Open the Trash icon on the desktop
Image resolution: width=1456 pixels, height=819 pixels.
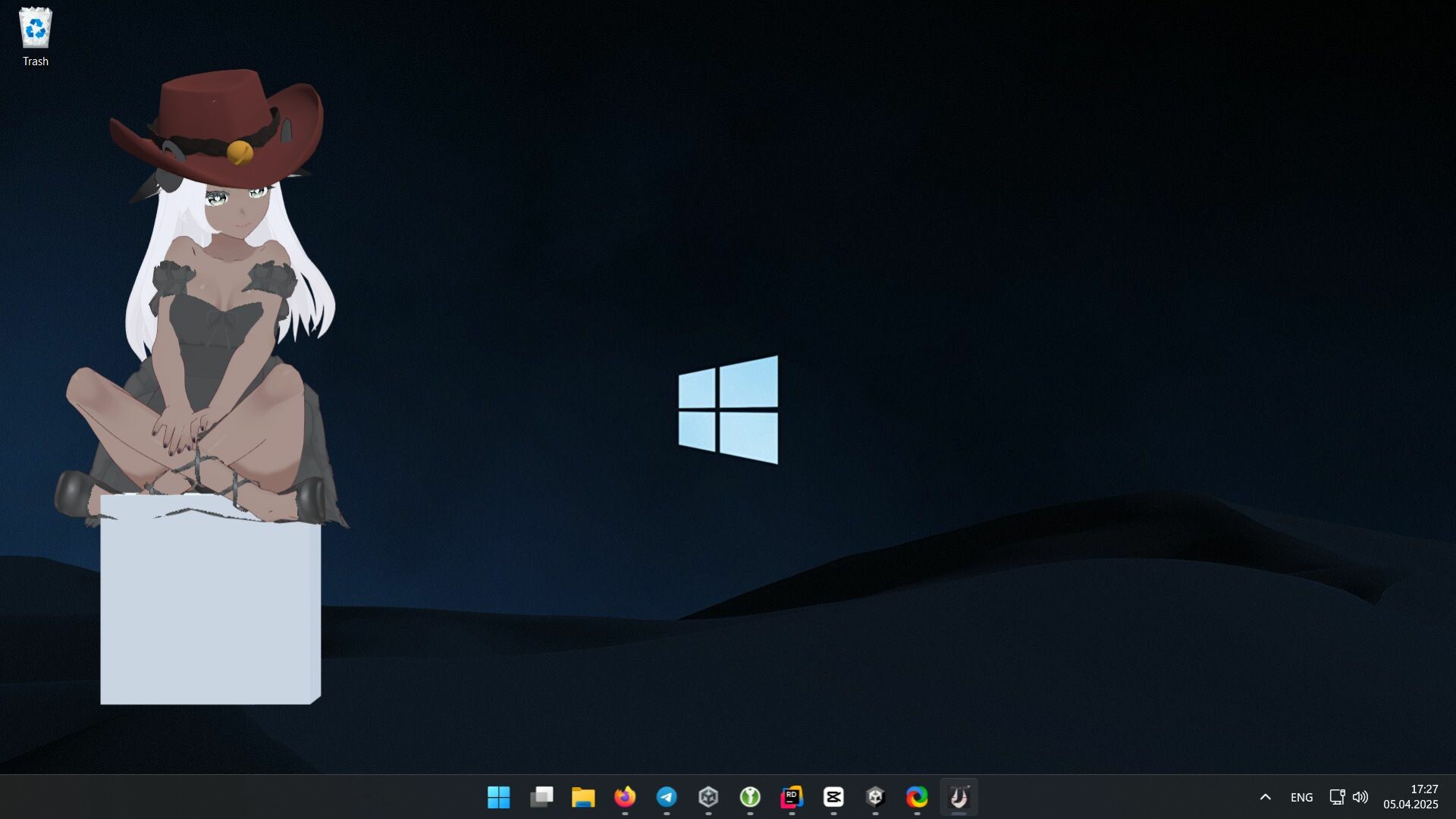[x=35, y=37]
